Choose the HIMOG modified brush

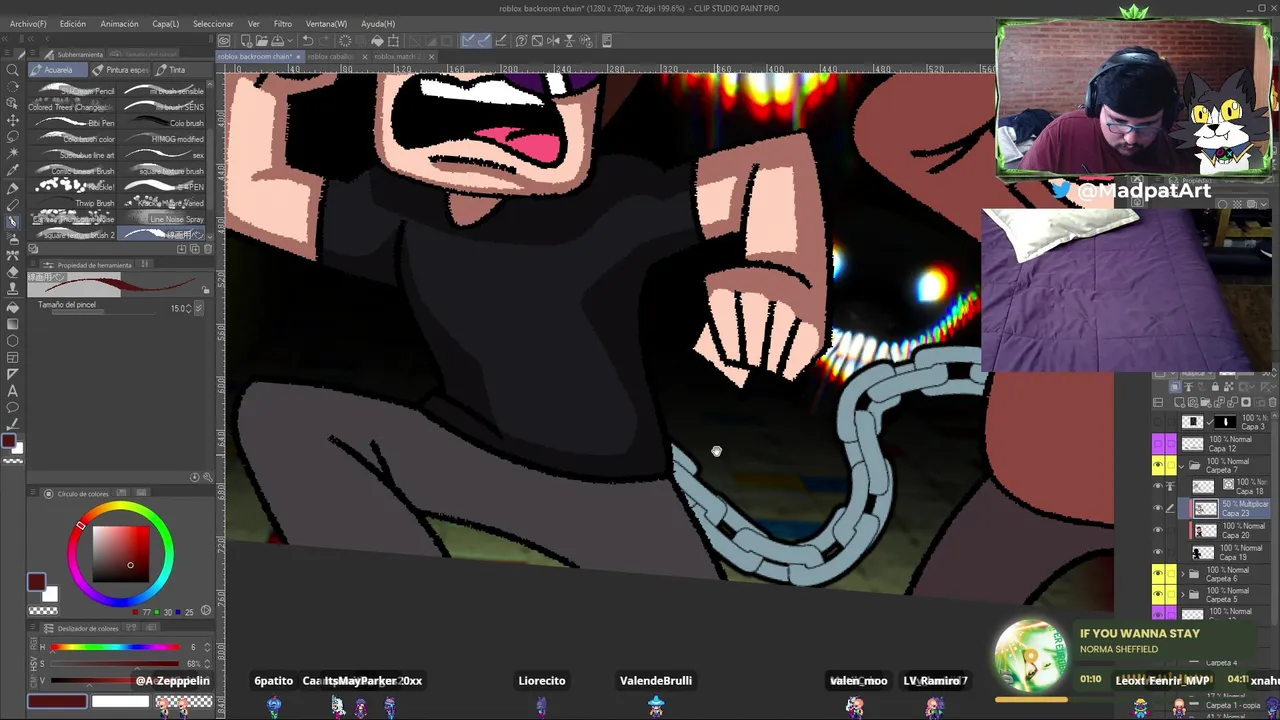(x=162, y=139)
